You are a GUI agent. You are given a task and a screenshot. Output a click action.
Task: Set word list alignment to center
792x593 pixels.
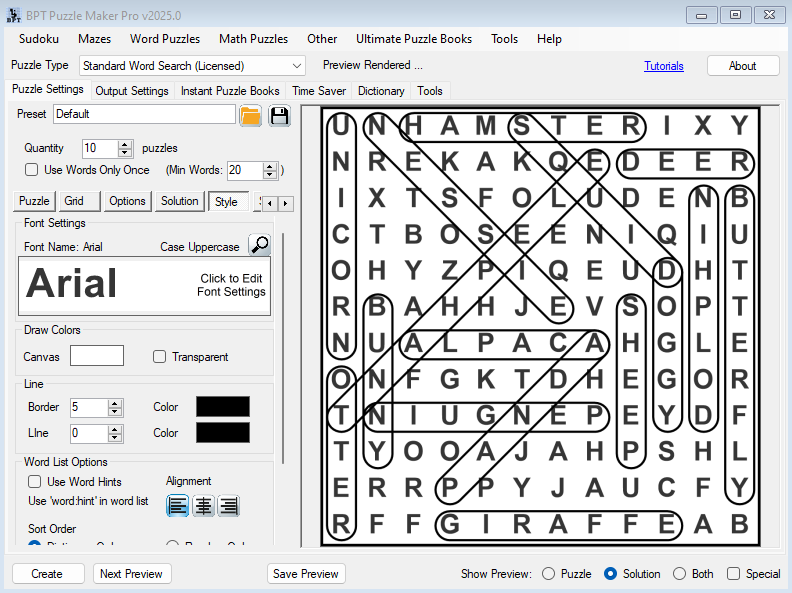tap(203, 506)
